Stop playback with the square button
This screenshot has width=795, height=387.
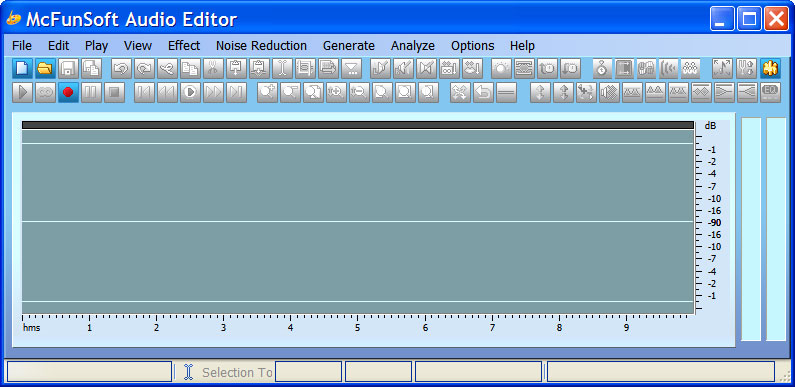115,92
